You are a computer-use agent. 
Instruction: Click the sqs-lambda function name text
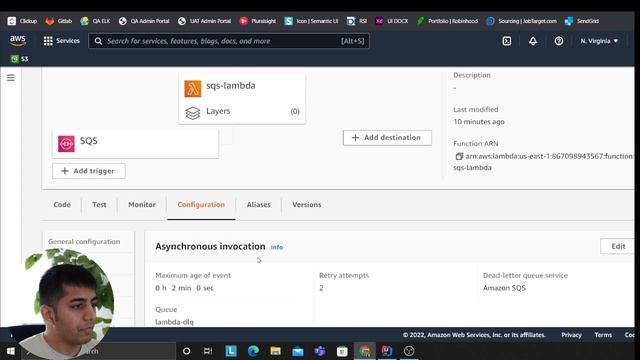(x=231, y=86)
